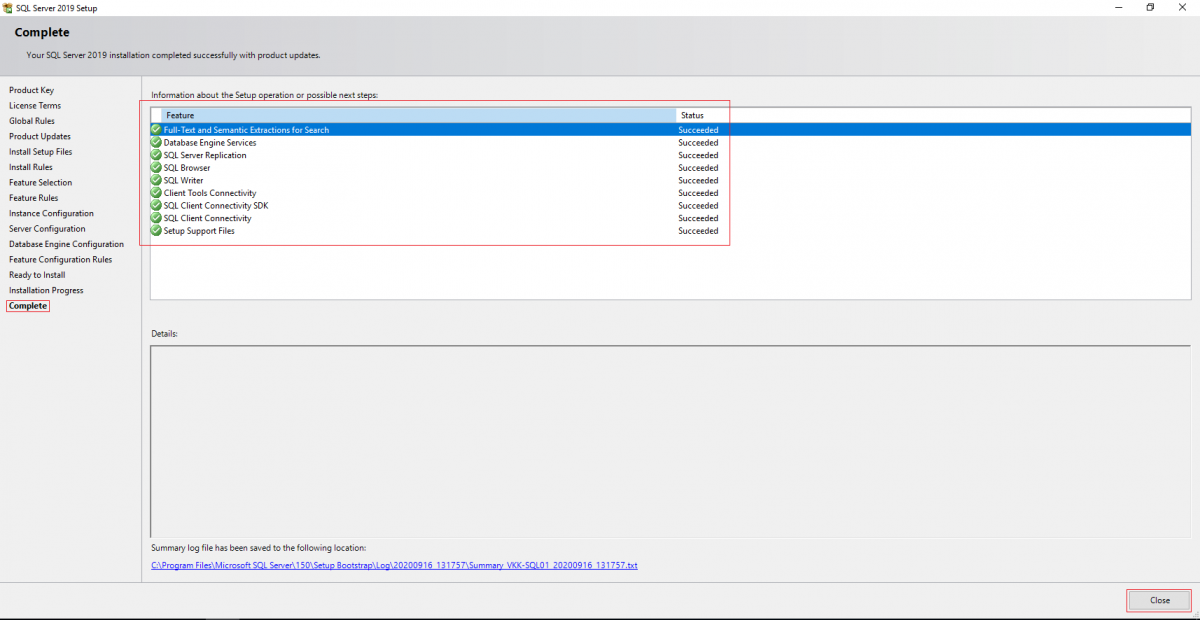Viewport: 1200px width, 620px height.
Task: Select the Install Setup Files step
Action: point(41,152)
